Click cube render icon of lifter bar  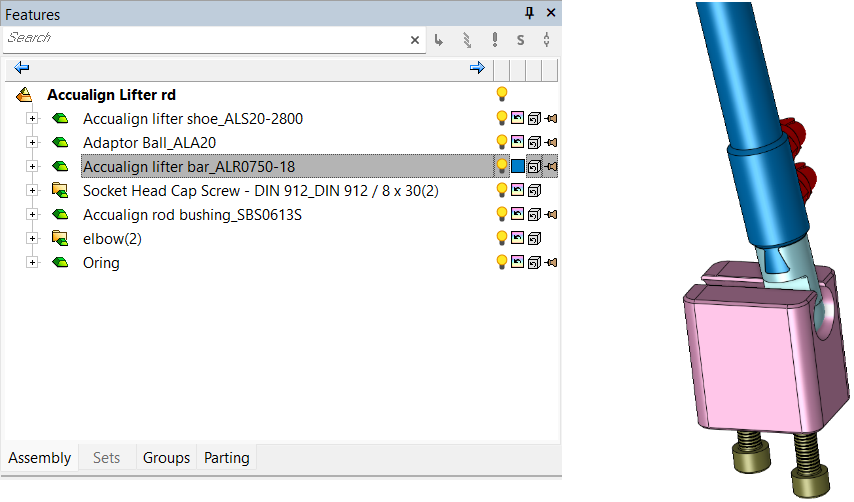coord(534,166)
